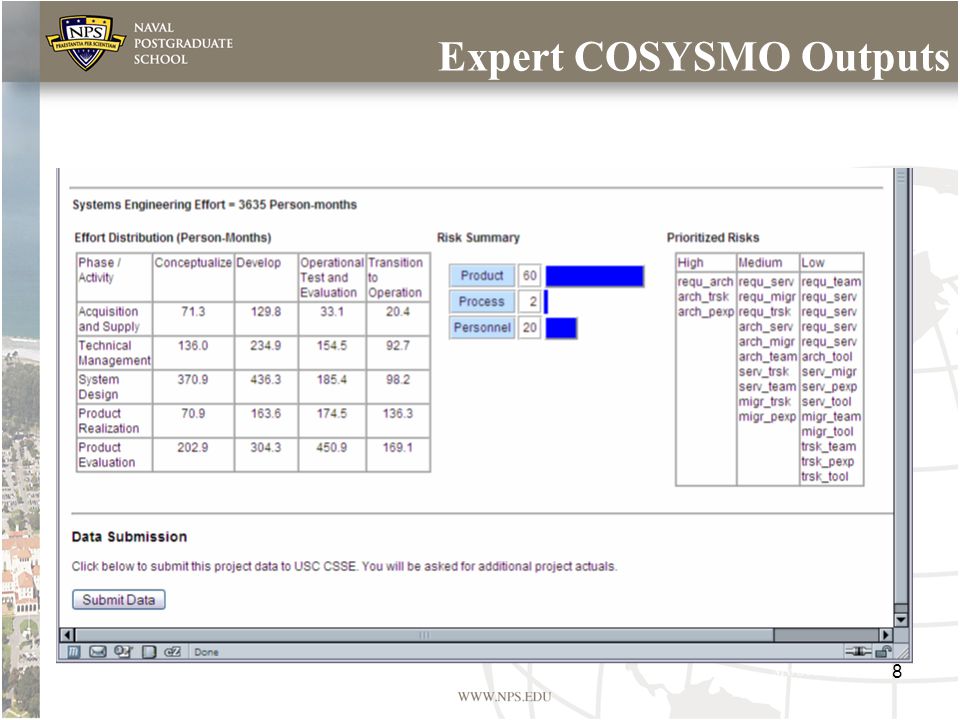Click the NPS shield logo

click(85, 42)
